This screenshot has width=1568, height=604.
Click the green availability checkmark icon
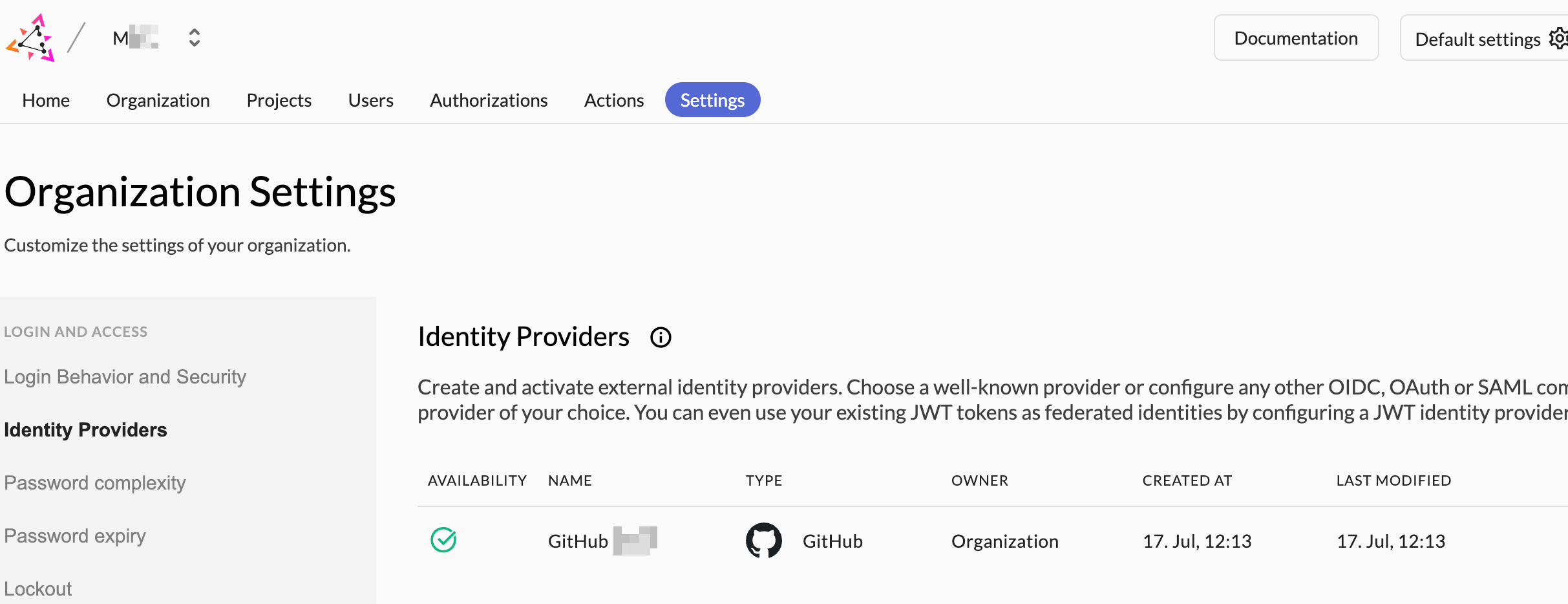click(x=443, y=540)
